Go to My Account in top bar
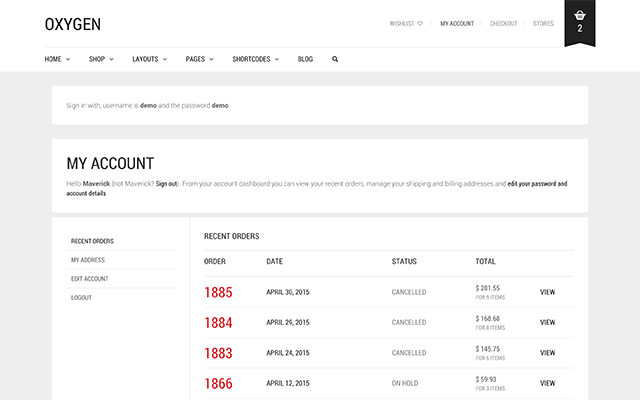 pyautogui.click(x=457, y=24)
